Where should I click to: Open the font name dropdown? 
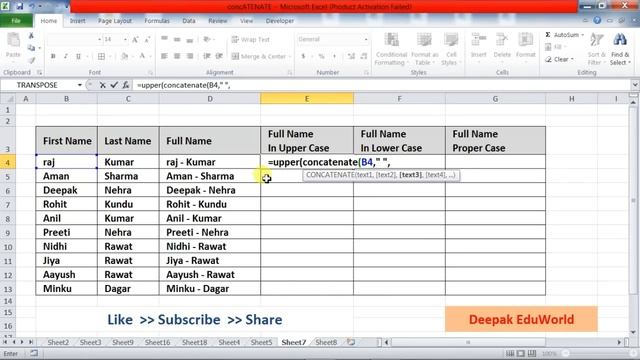pyautogui.click(x=99, y=40)
